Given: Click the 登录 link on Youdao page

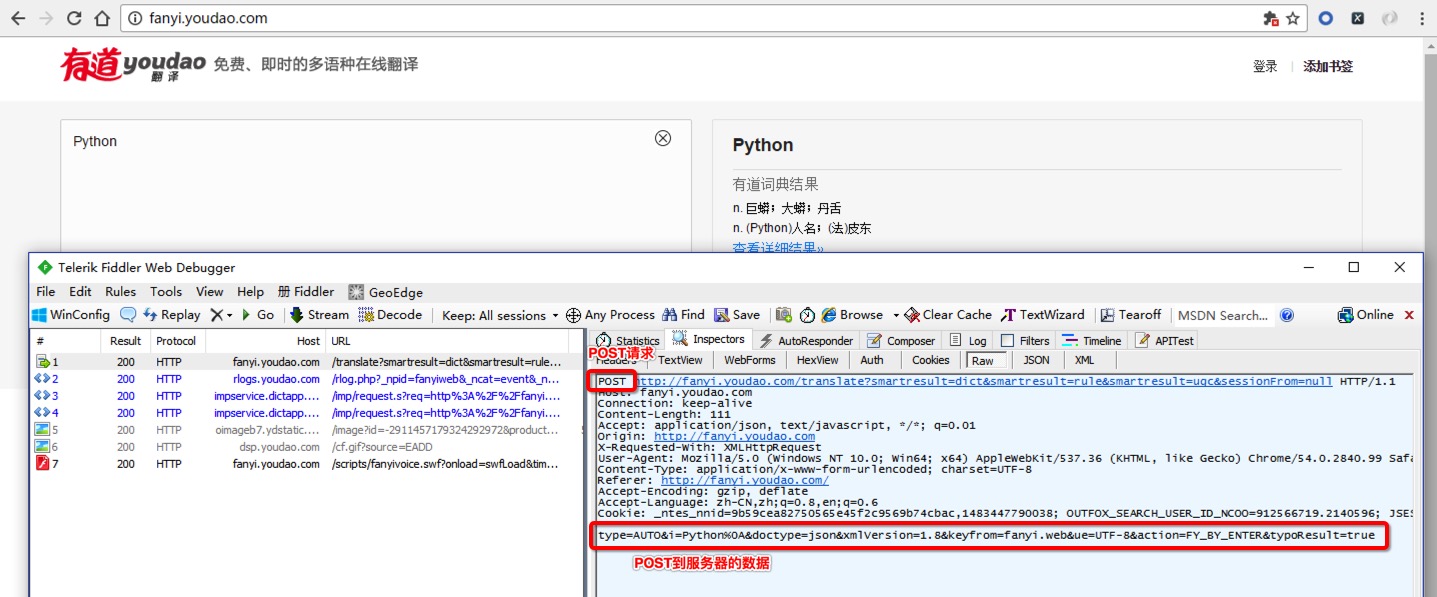Looking at the screenshot, I should (x=1264, y=65).
